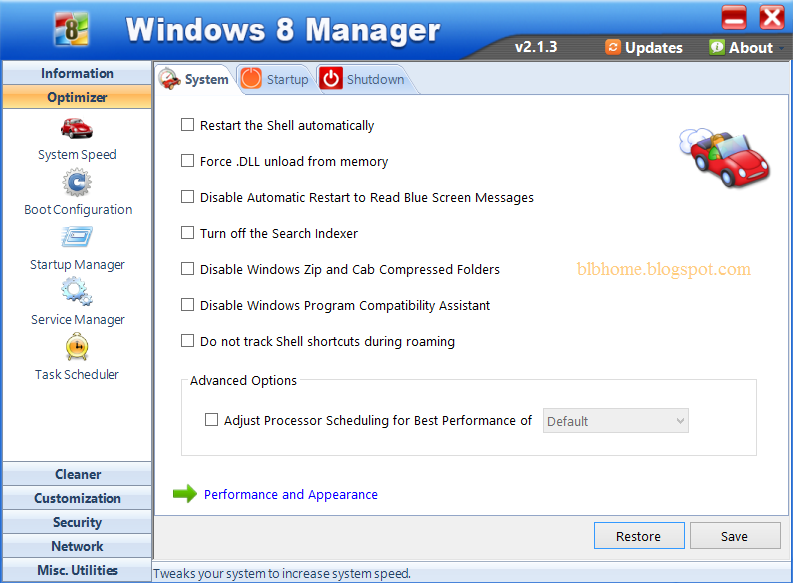Click the Task Scheduler label
This screenshot has height=583, width=793.
click(x=77, y=374)
